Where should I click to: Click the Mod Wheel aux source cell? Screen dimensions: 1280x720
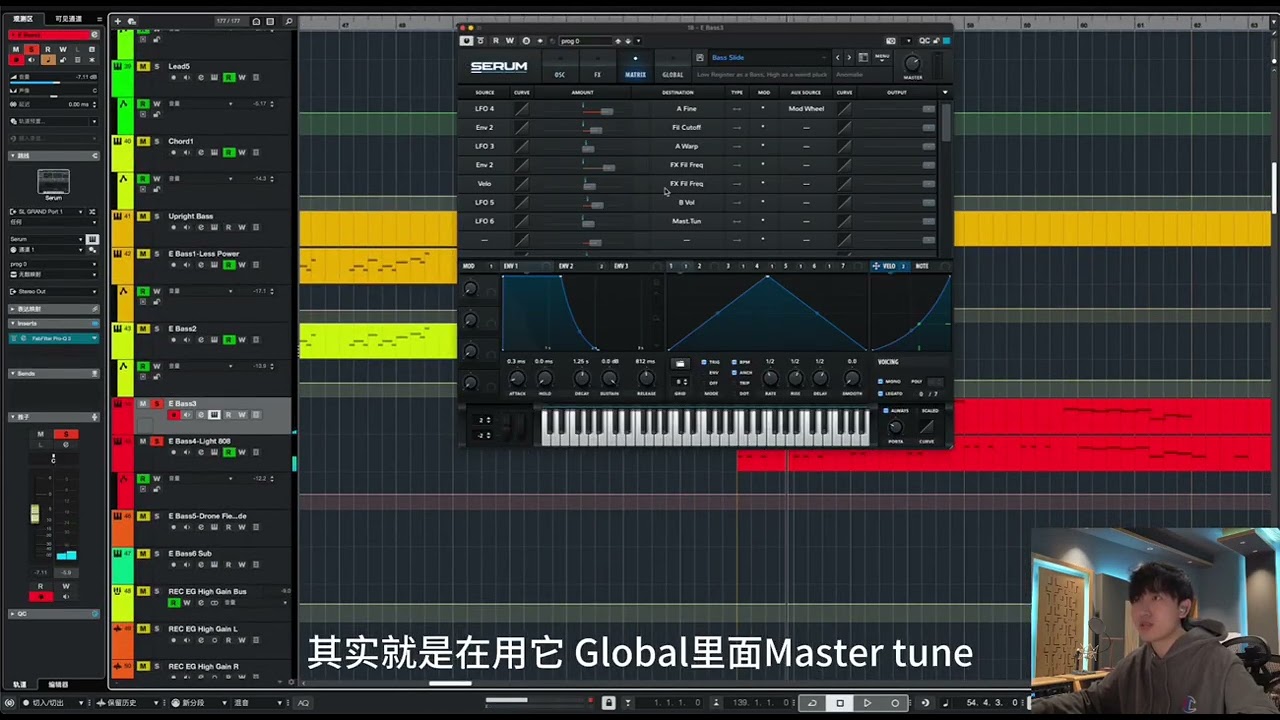point(806,109)
